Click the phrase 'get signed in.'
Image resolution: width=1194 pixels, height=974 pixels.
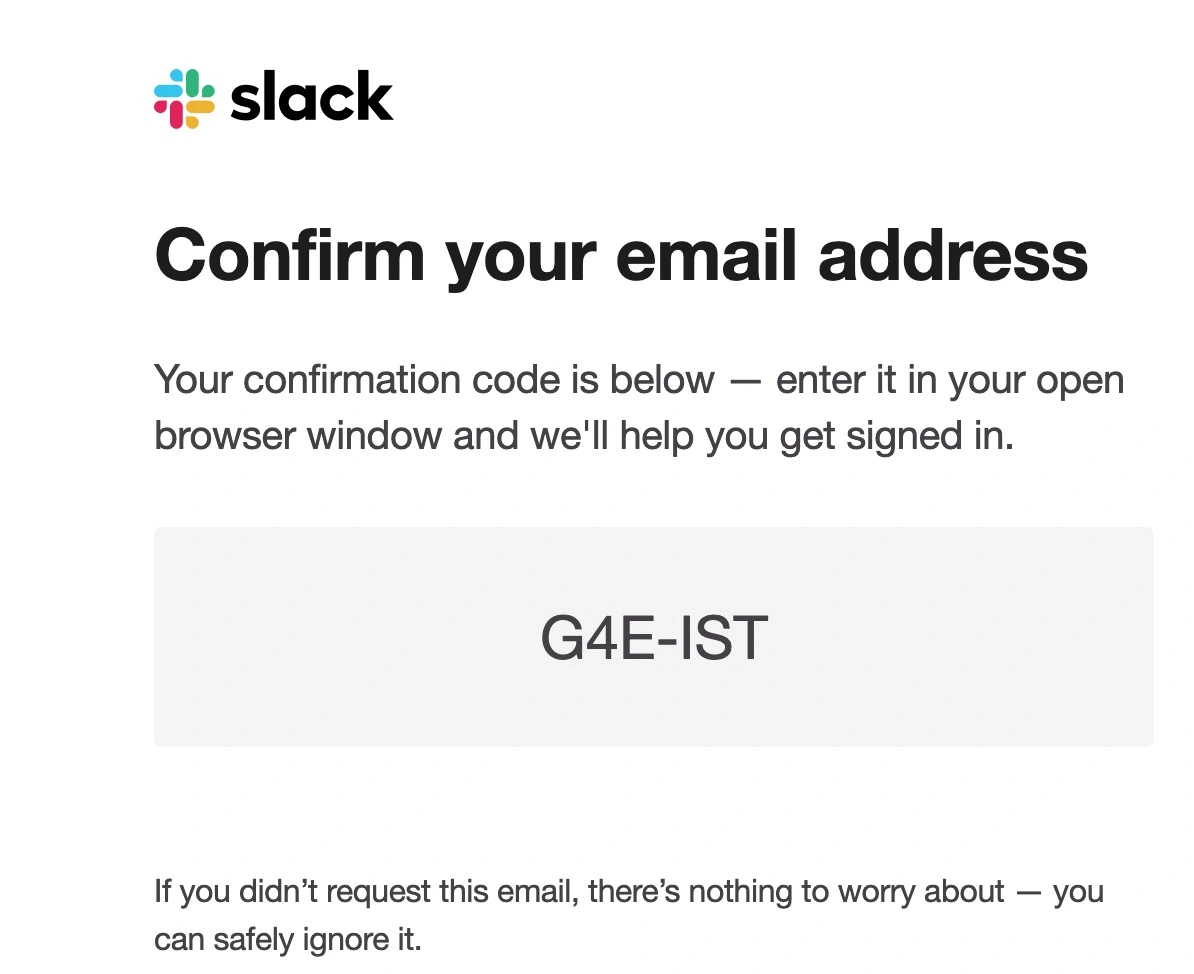[x=897, y=437]
